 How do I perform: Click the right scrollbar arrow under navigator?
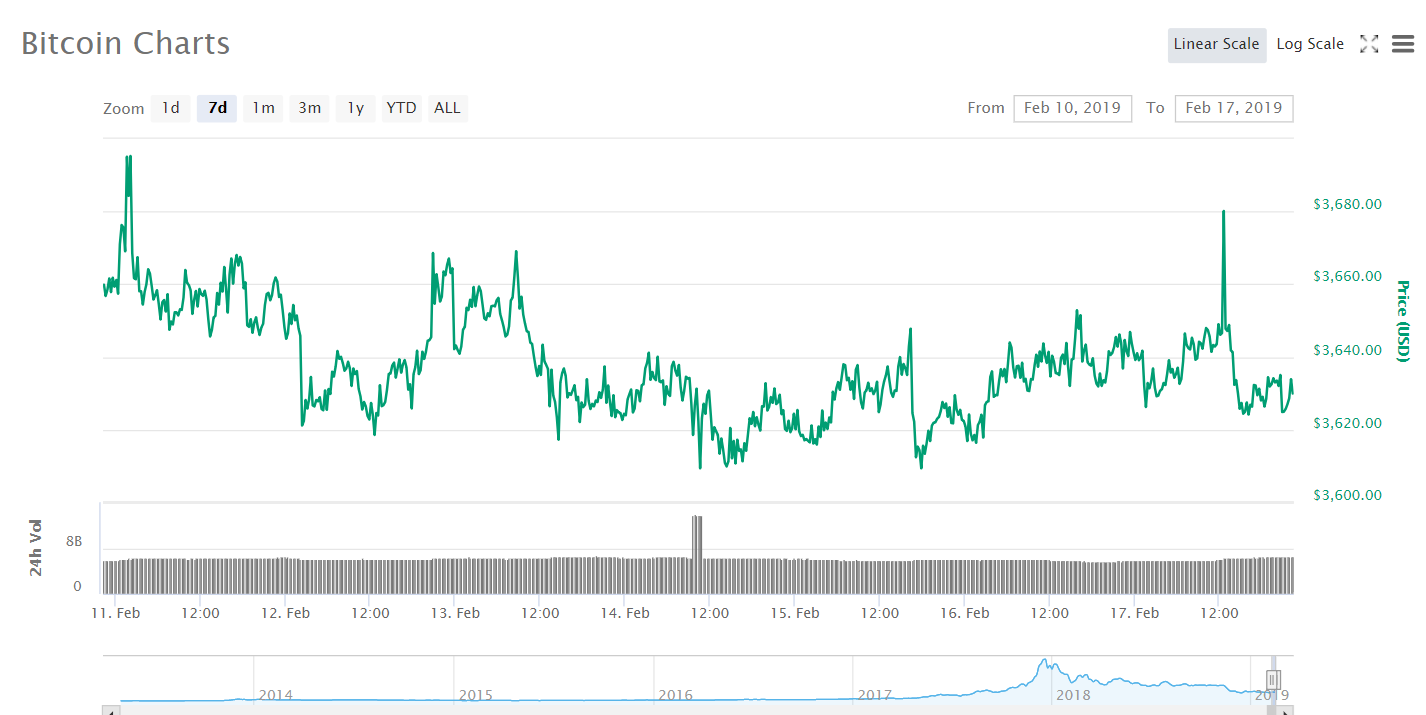1285,710
